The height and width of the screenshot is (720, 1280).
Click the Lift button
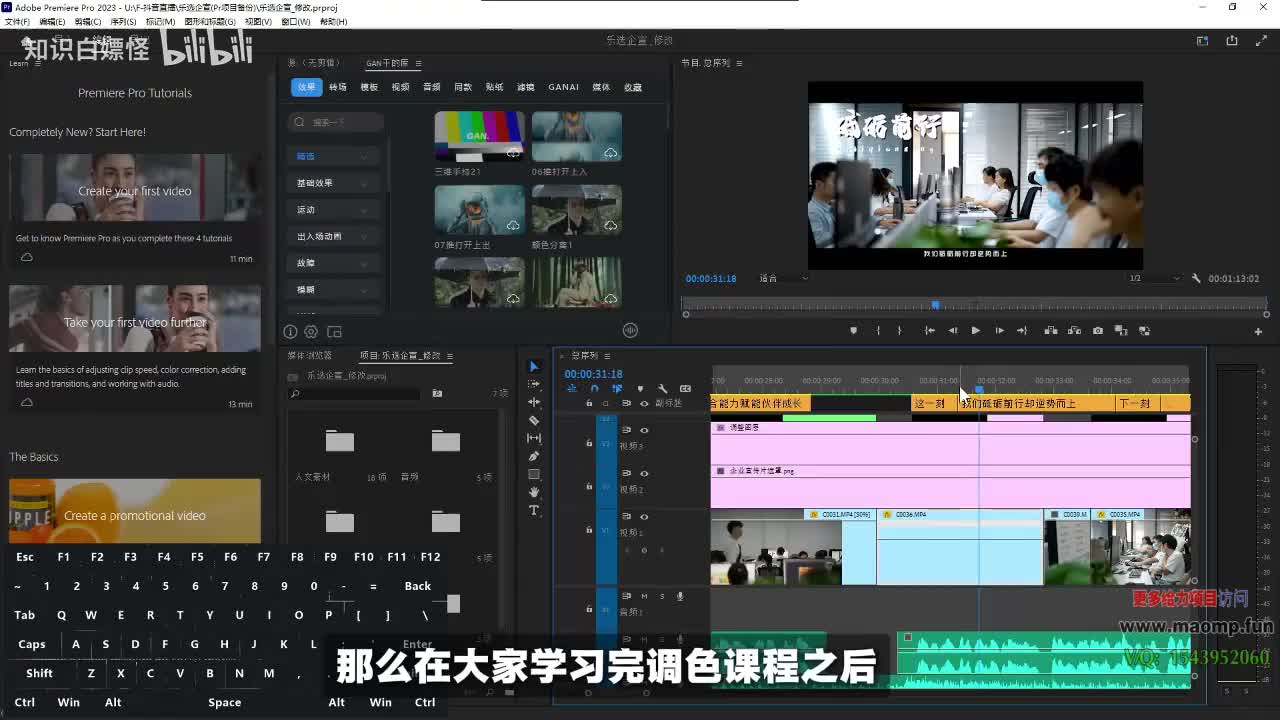1051,331
